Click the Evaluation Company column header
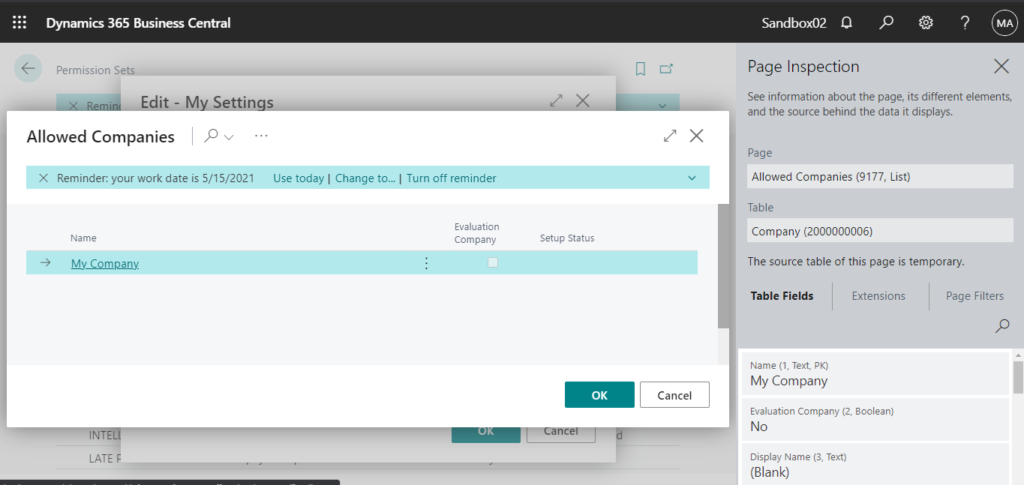The height and width of the screenshot is (485, 1024). [x=477, y=233]
